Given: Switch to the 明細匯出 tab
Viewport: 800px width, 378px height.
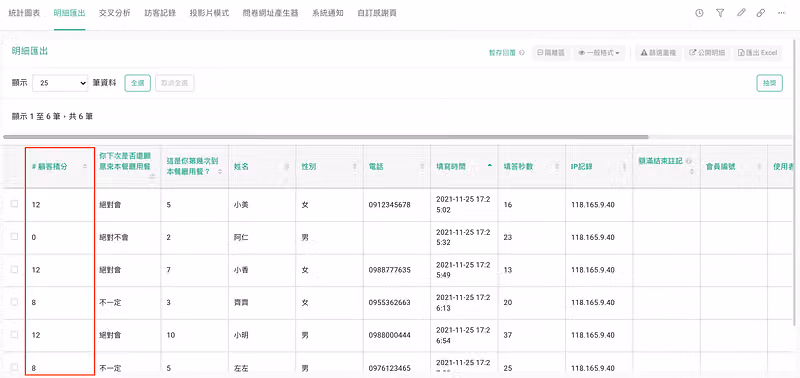Looking at the screenshot, I should coord(69,13).
